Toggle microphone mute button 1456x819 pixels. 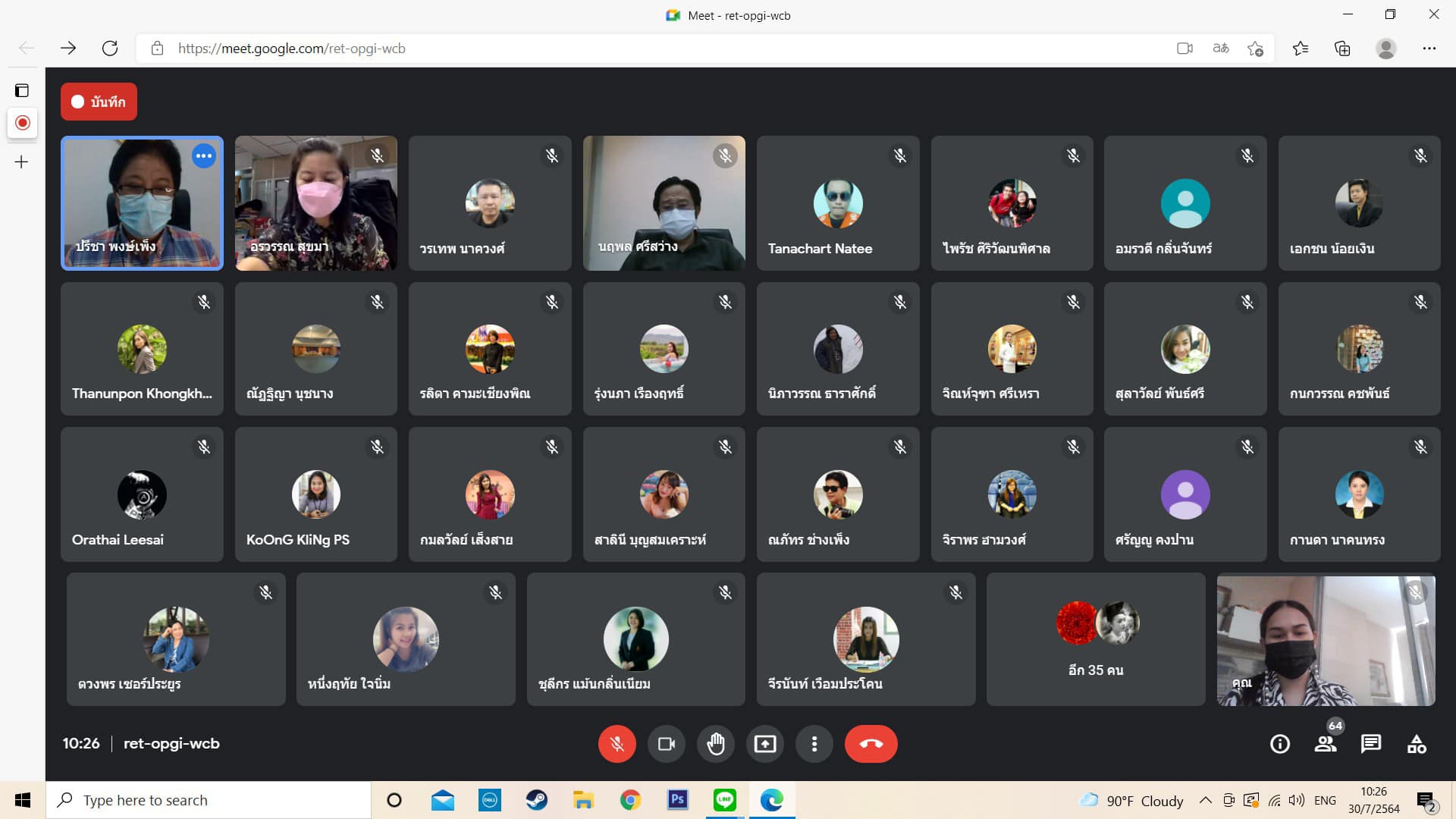617,744
